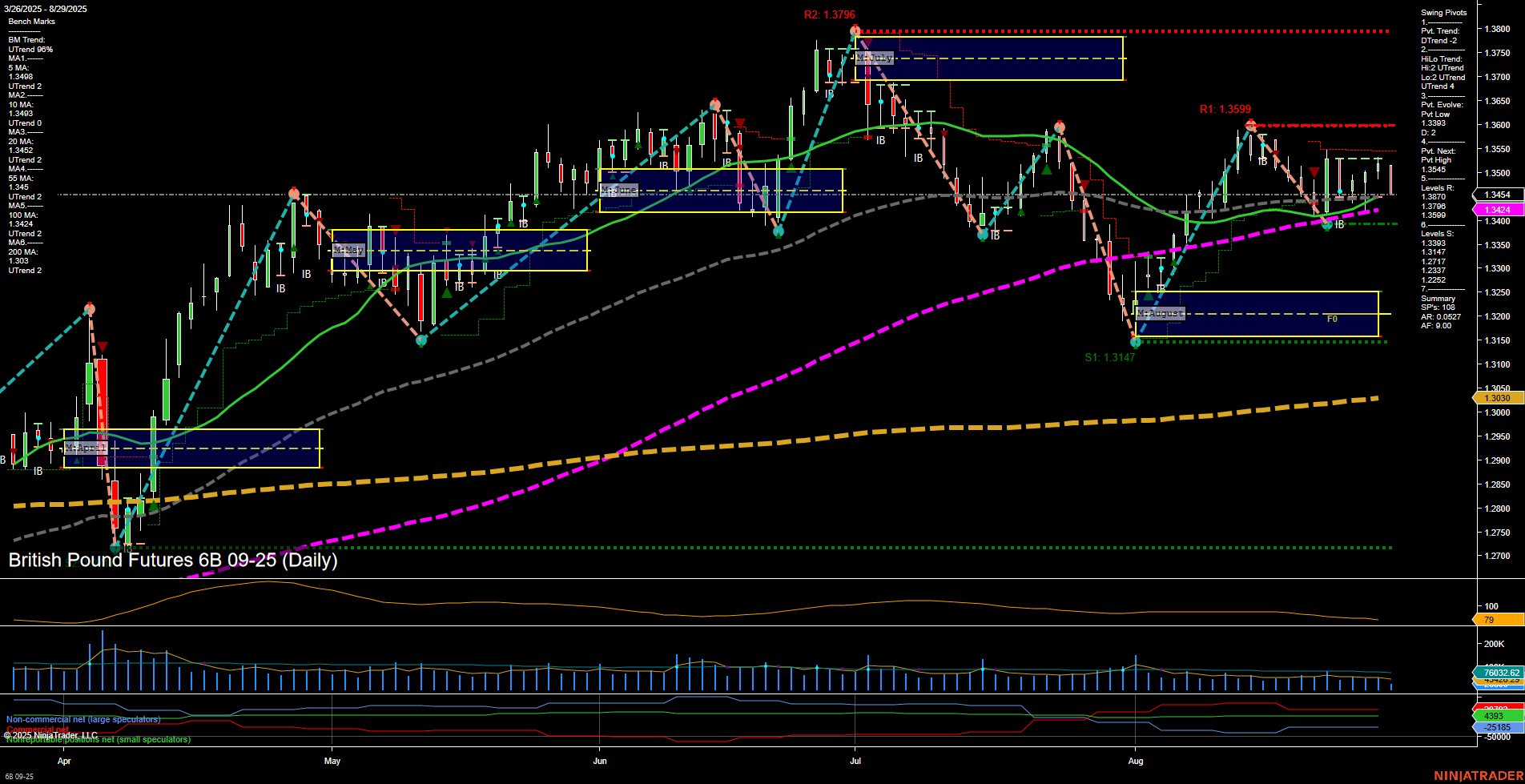Click the HiLo Trend: label
This screenshot has width=1525, height=784.
(1442, 59)
